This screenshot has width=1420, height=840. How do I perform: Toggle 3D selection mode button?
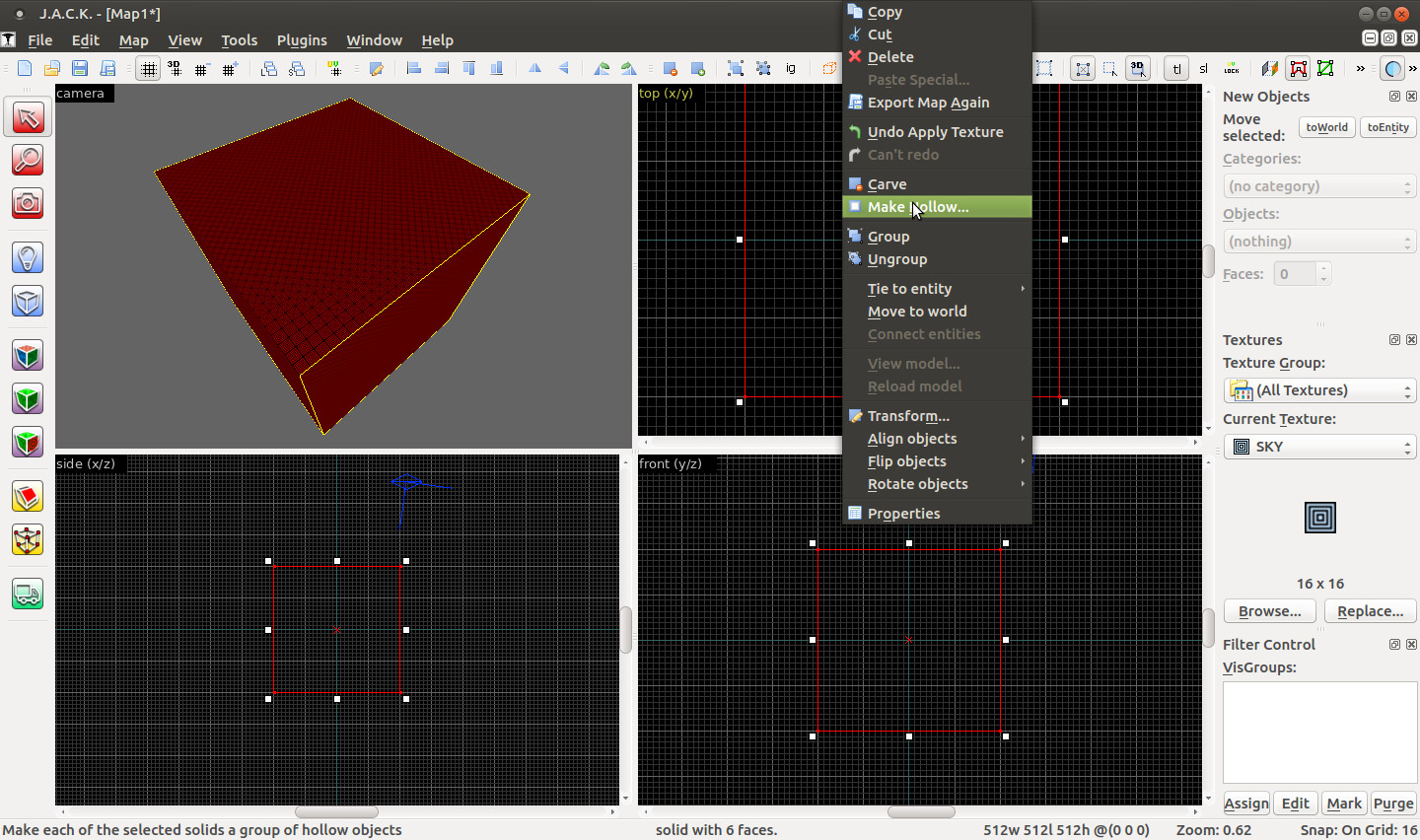pos(1138,68)
